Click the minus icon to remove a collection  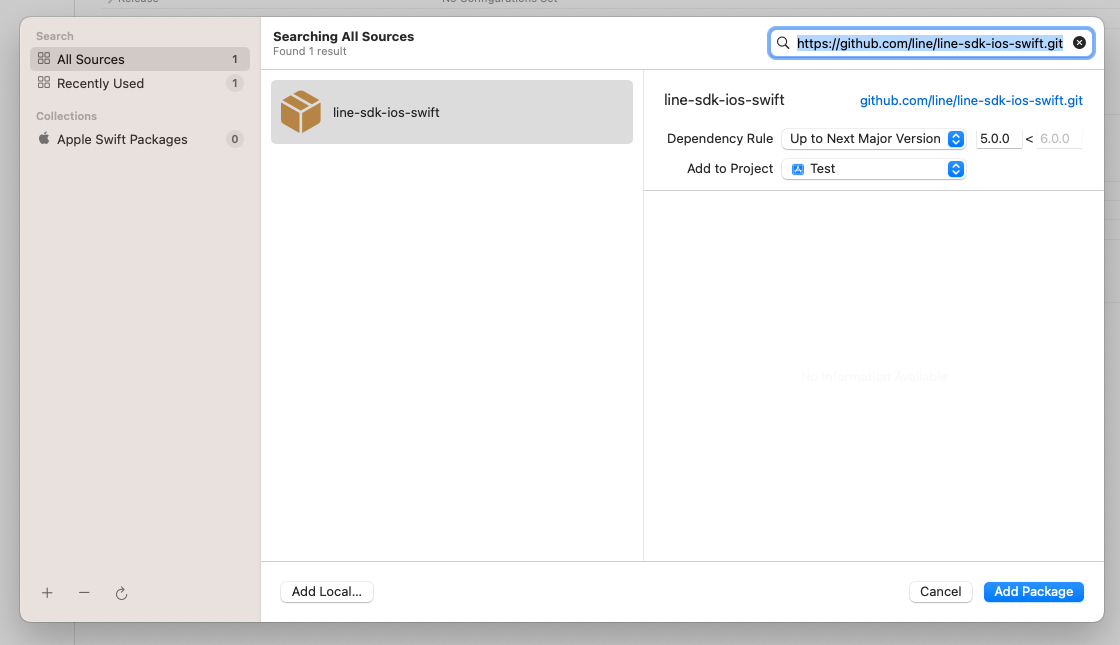pos(84,593)
